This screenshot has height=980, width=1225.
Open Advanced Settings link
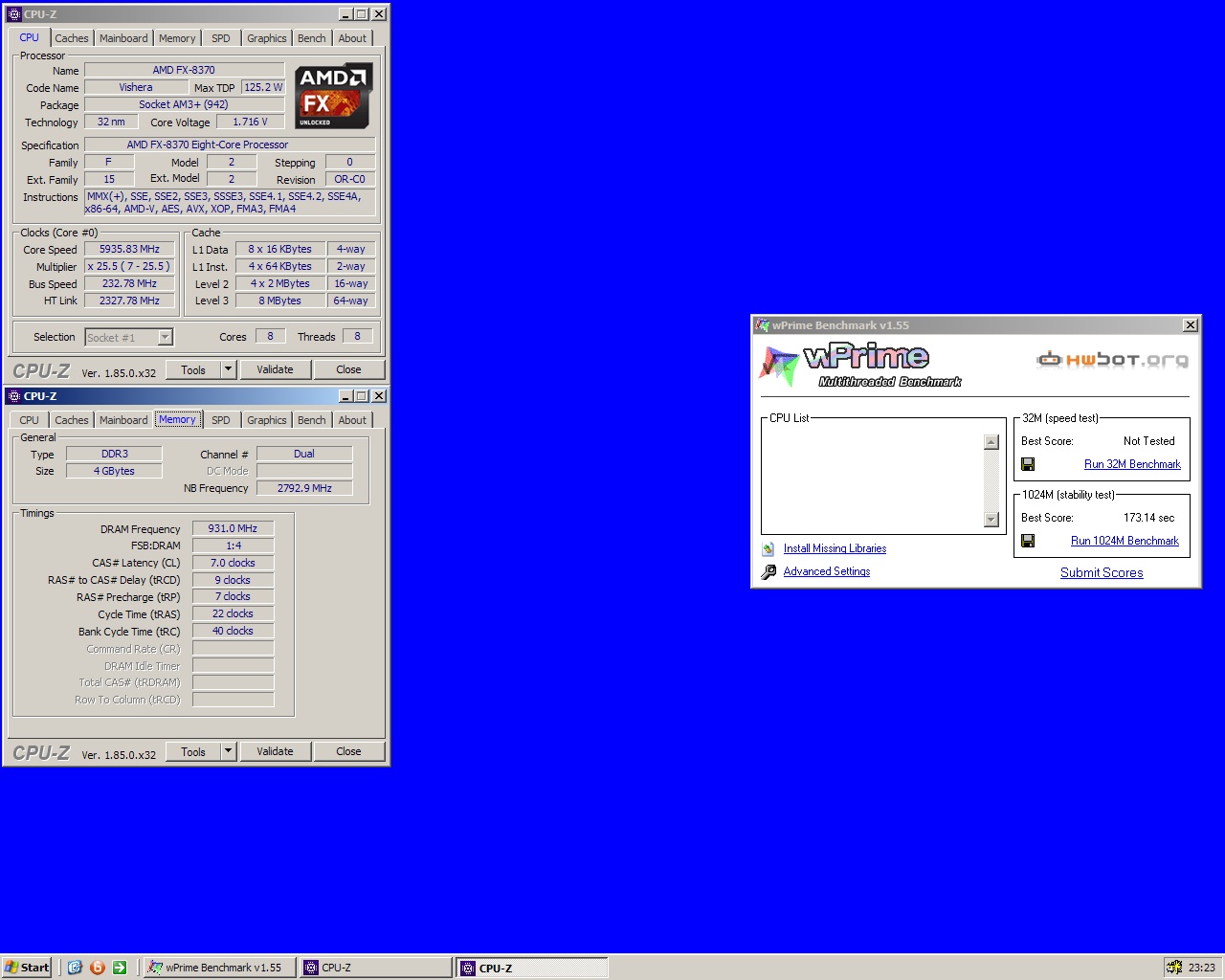click(x=827, y=571)
